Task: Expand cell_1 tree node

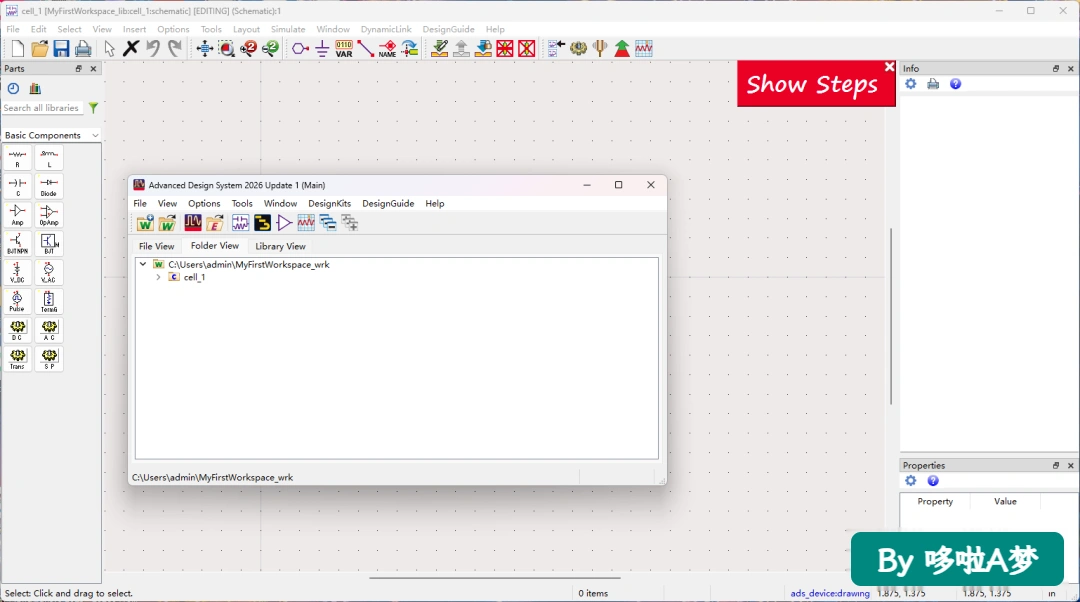Action: click(158, 277)
